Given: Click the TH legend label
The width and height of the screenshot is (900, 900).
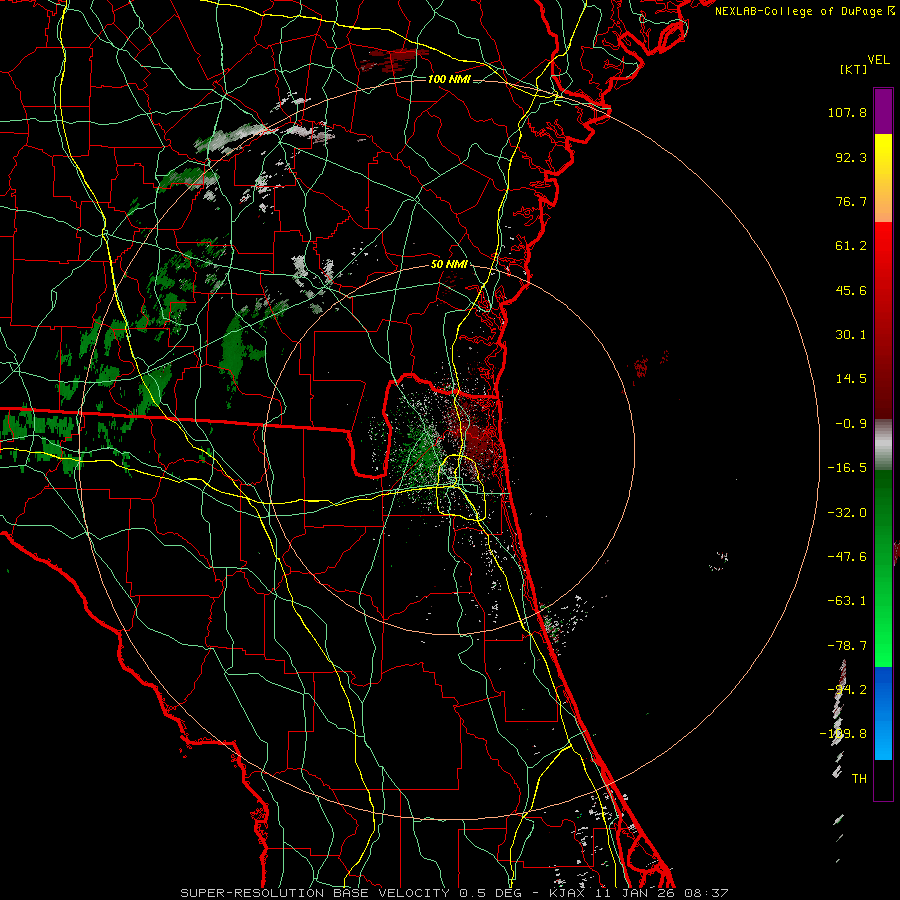Looking at the screenshot, I should click(x=859, y=779).
